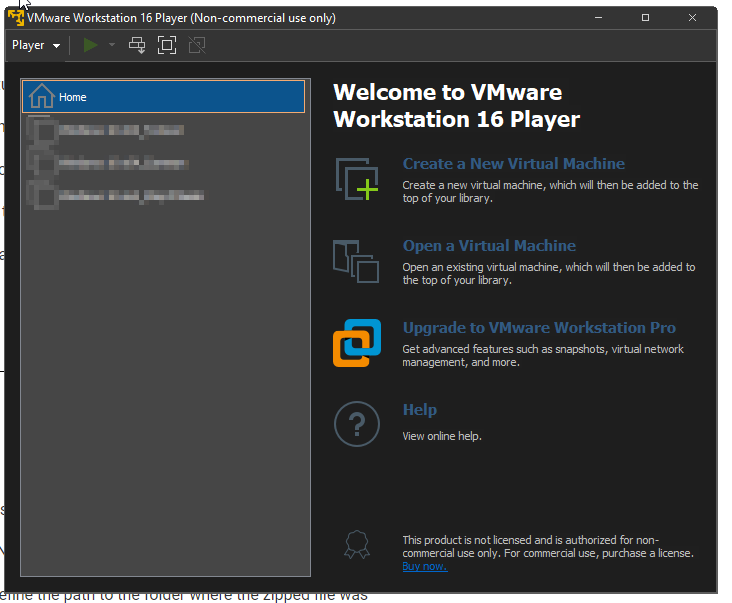Enter full screen mode icon
The width and height of the screenshot is (732, 603).
[x=167, y=45]
